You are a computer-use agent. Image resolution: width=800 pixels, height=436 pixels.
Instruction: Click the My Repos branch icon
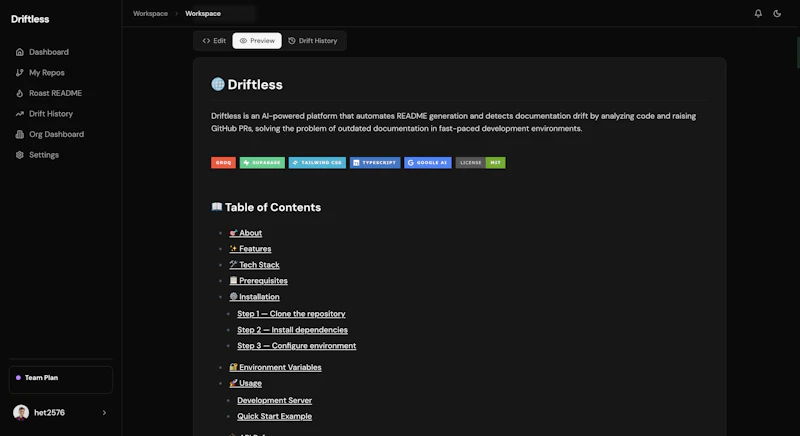coord(19,72)
